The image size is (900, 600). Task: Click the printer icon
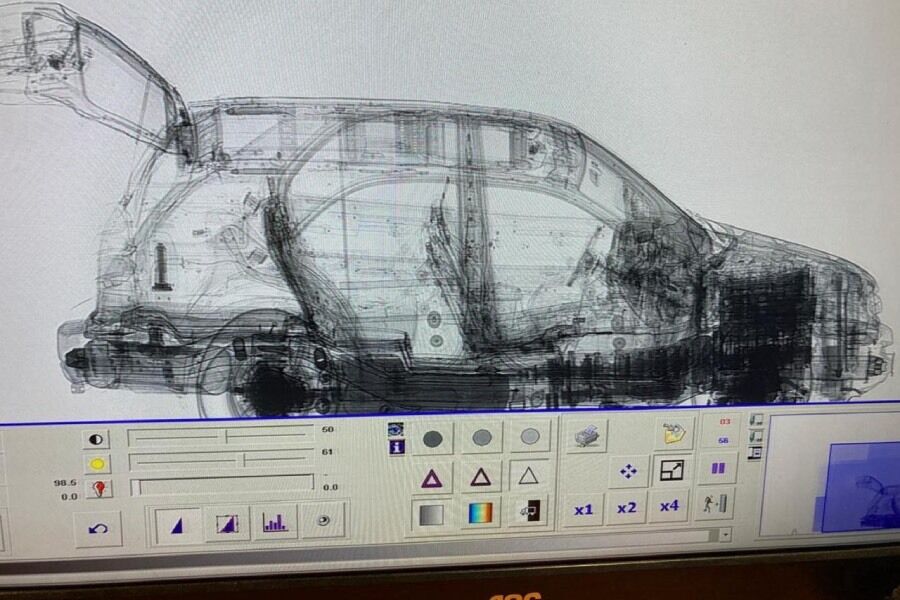(588, 435)
